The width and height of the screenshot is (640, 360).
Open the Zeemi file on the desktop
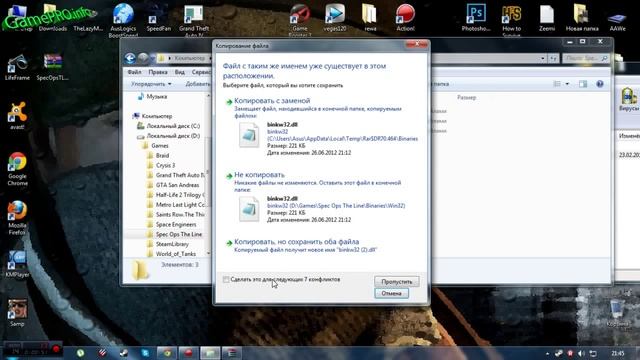(x=547, y=18)
